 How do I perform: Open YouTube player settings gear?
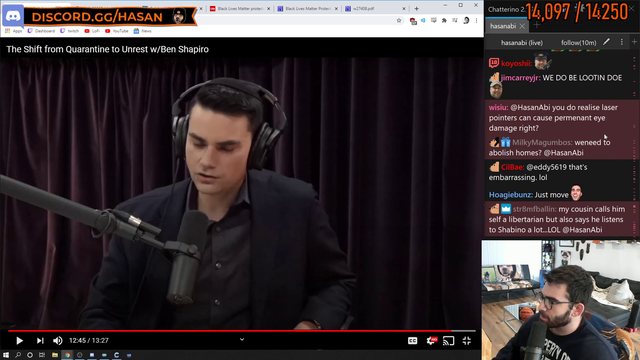pos(431,340)
